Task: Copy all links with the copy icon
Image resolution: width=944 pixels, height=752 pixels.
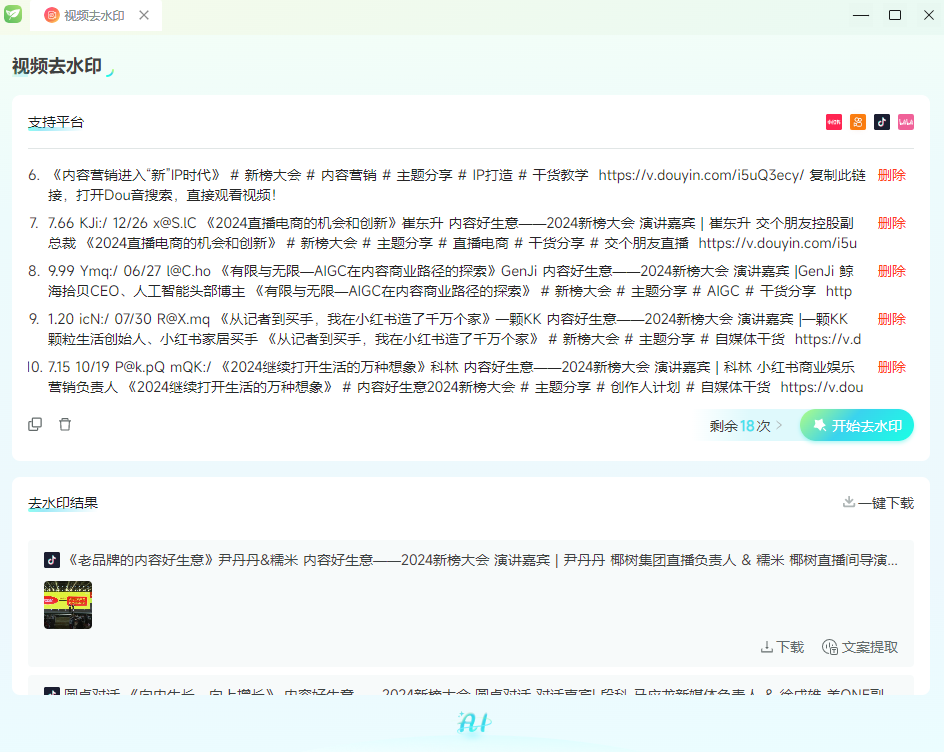Action: [35, 424]
